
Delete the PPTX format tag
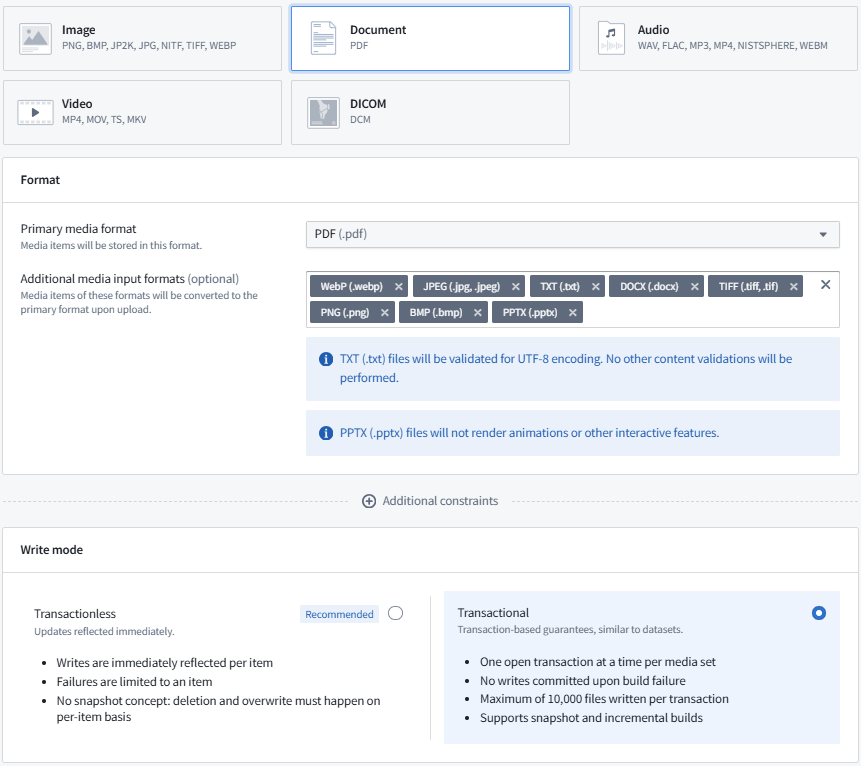(573, 313)
